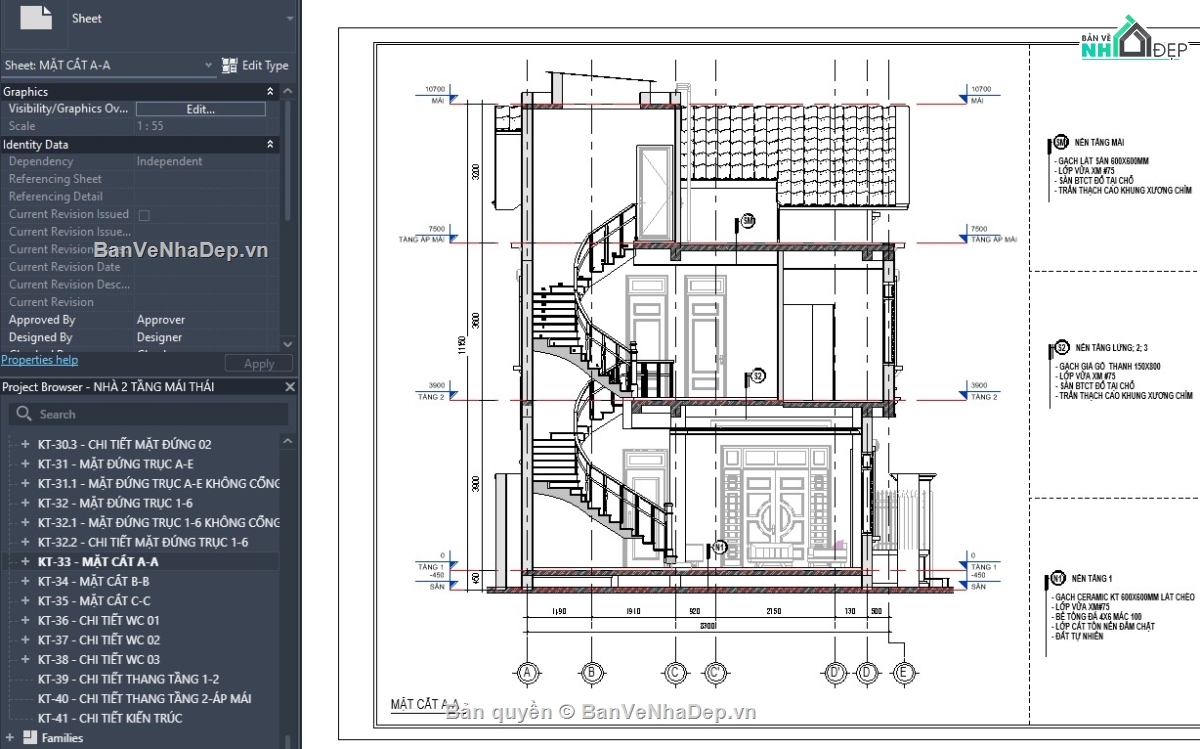The height and width of the screenshot is (749, 1200).
Task: Select KT-32.1 MẶT ĐỨNG TRỤC 1-6 KHÔNG CỔNG
Action: coord(159,523)
